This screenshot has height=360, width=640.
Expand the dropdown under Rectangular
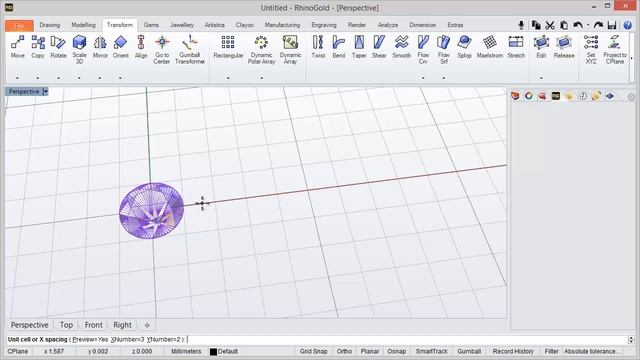click(228, 78)
